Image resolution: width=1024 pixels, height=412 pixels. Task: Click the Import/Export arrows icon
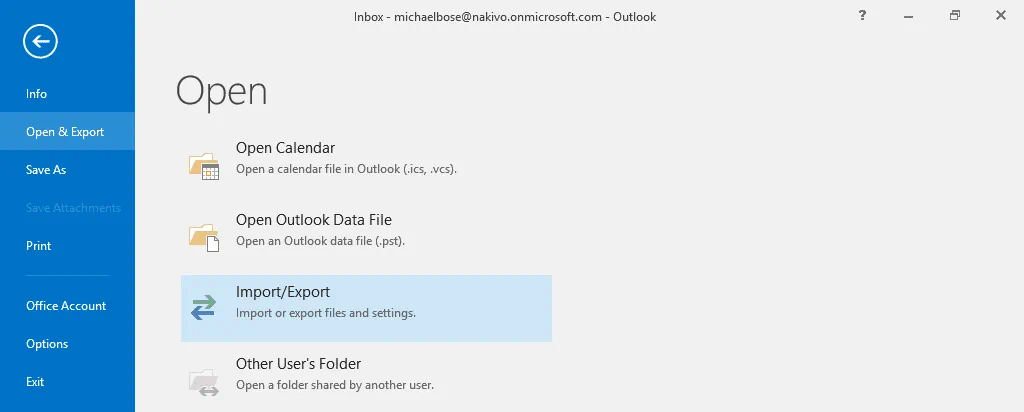pos(204,308)
